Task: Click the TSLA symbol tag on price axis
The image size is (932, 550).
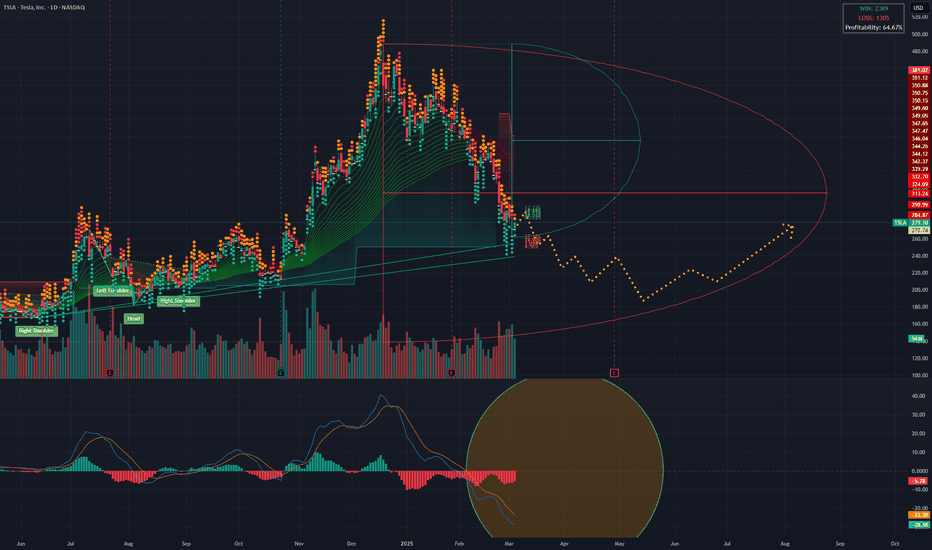Action: (x=900, y=222)
